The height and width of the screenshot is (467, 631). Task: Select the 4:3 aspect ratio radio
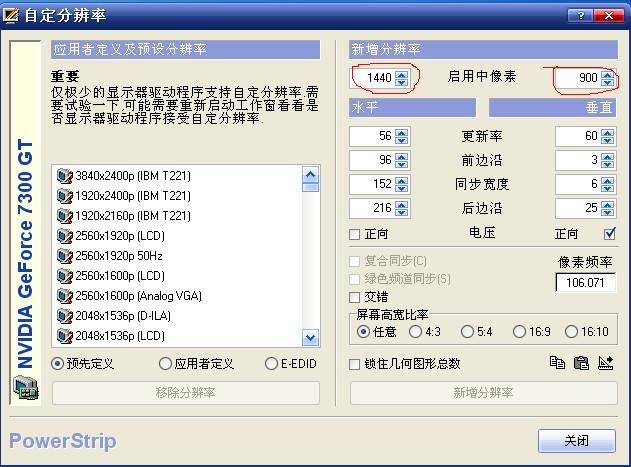click(415, 332)
